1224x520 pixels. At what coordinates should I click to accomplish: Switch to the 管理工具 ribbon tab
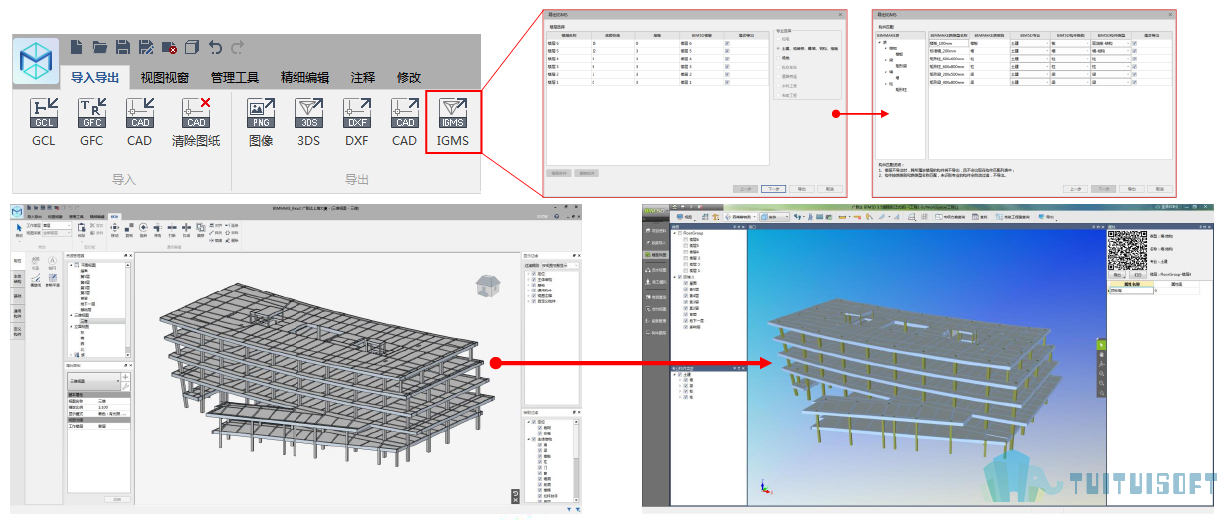click(234, 77)
